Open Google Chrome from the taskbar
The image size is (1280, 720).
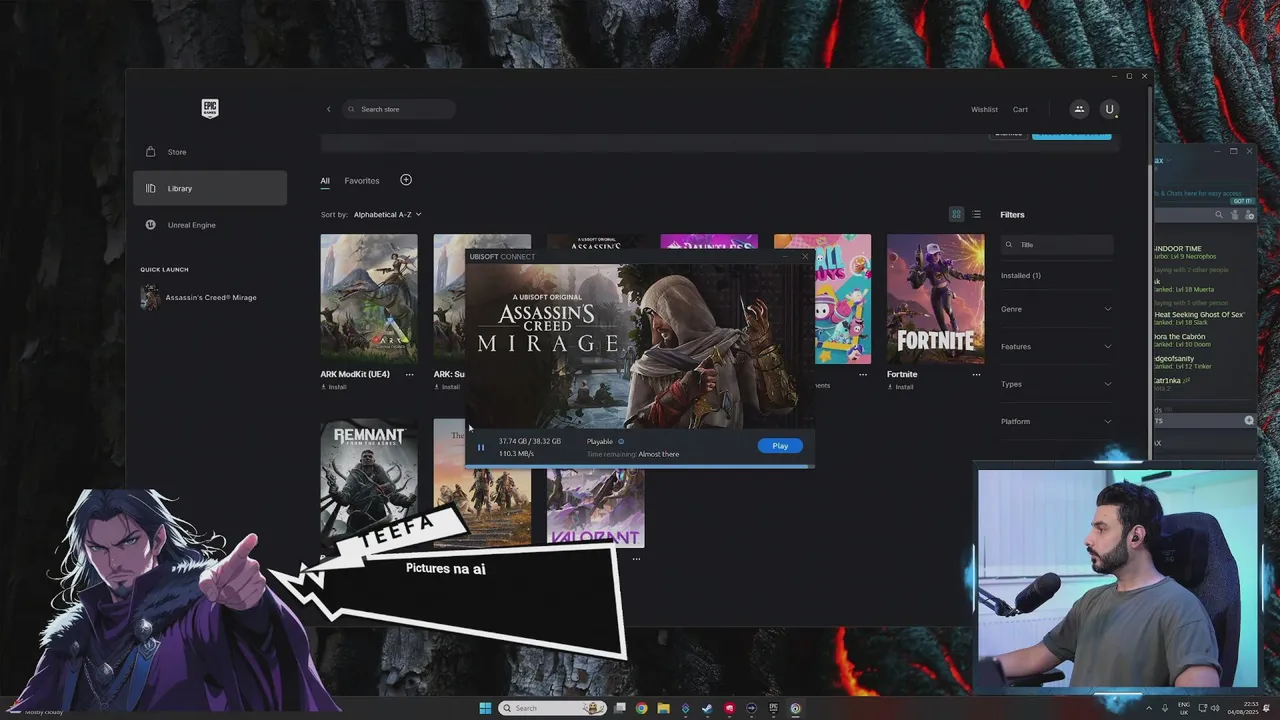pyautogui.click(x=641, y=708)
